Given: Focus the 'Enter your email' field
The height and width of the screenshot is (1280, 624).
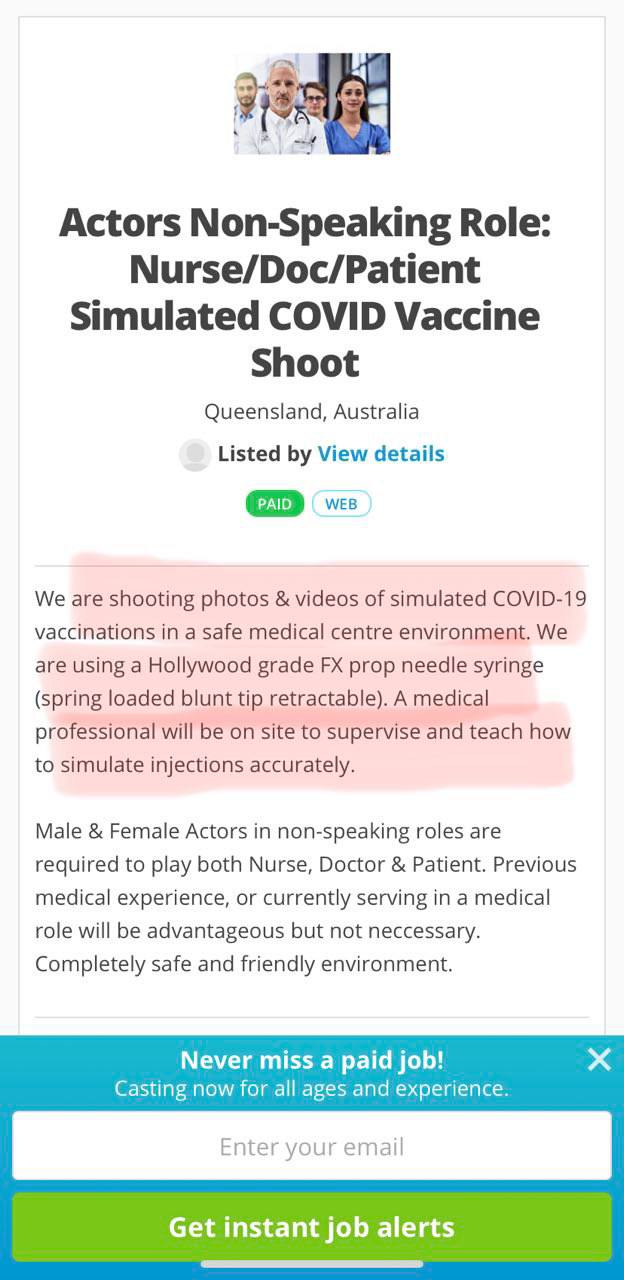Looking at the screenshot, I should 312,1146.
